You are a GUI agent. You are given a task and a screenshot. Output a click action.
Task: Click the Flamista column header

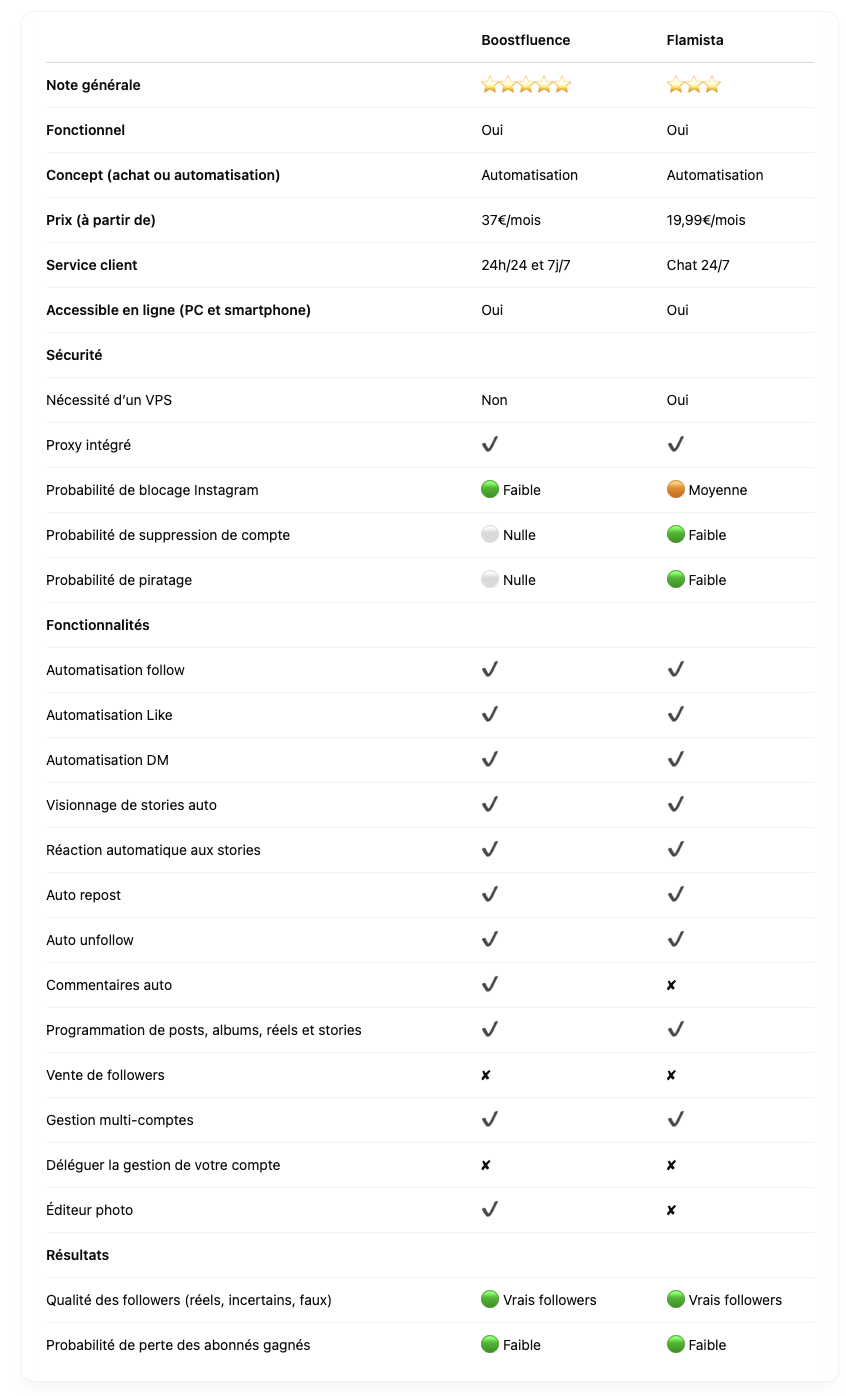[695, 40]
